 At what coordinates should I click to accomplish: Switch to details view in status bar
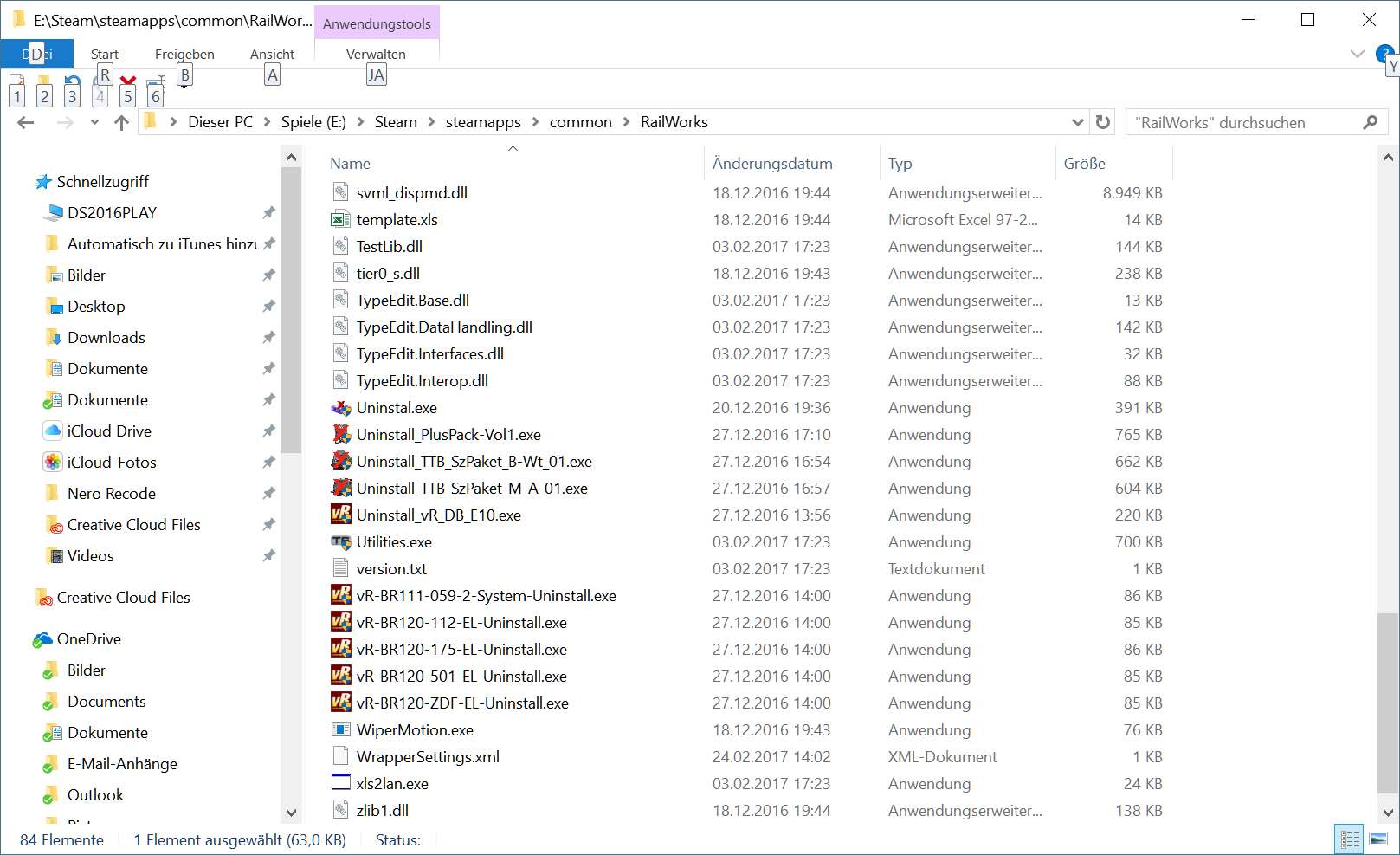[x=1350, y=839]
